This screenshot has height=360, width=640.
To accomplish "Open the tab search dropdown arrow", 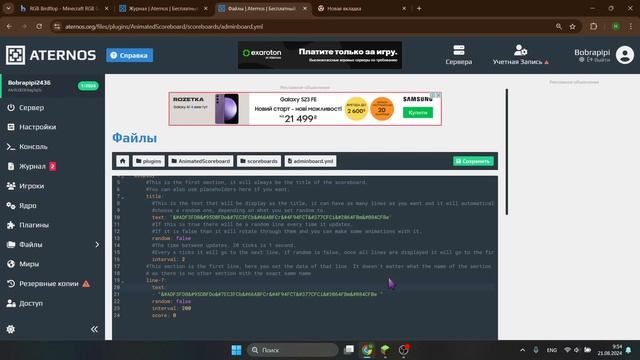I will tap(8, 9).
